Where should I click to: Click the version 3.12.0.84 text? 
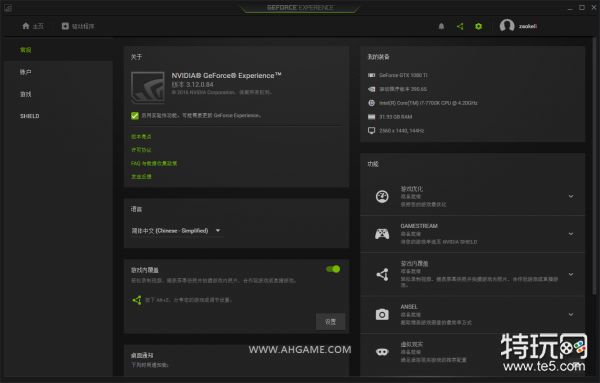click(192, 85)
